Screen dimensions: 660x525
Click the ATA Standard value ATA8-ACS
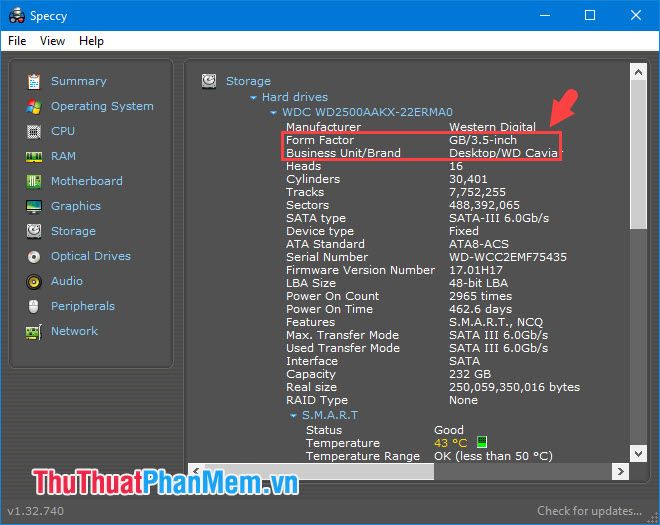pyautogui.click(x=479, y=244)
